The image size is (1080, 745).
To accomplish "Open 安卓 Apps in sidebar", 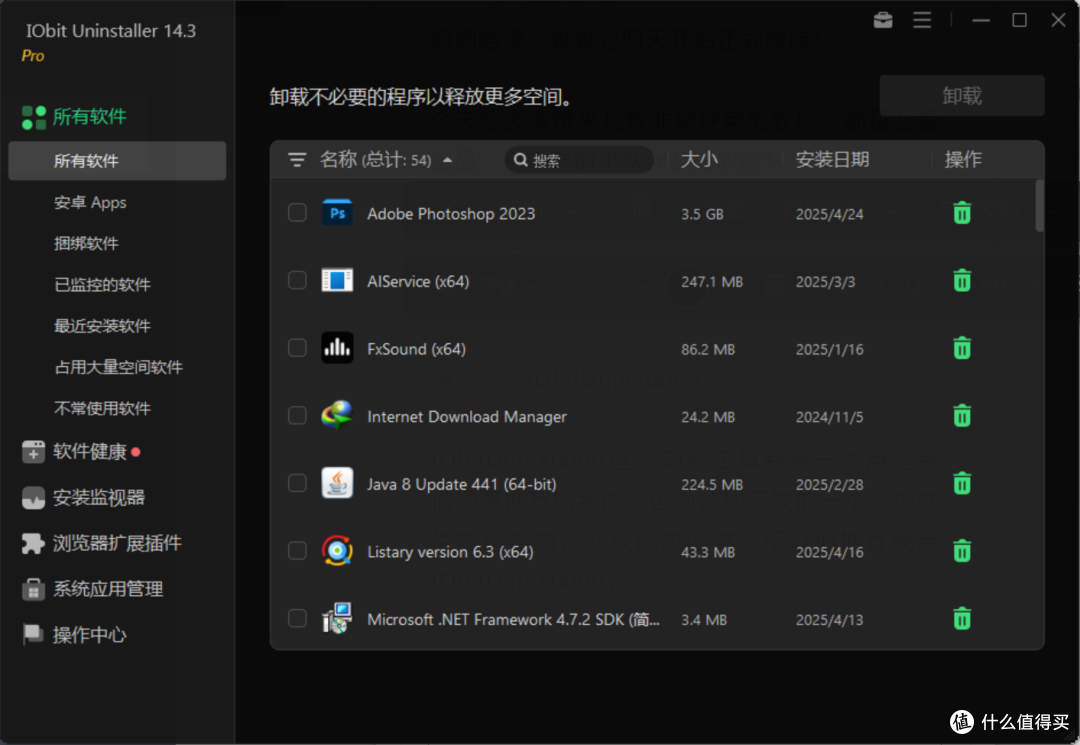I will [x=90, y=202].
